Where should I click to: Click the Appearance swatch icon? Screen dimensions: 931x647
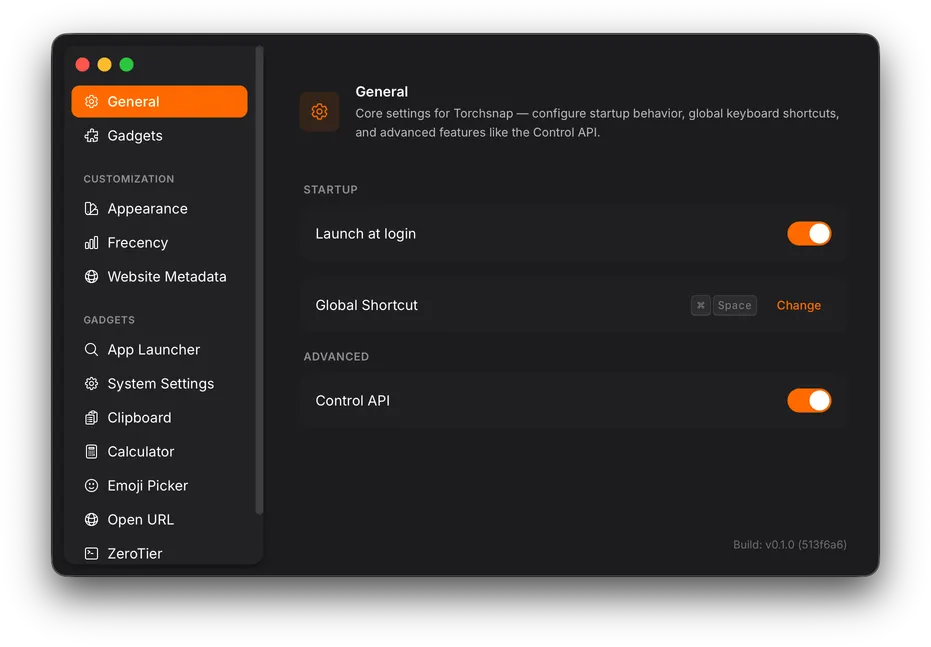pyautogui.click(x=91, y=209)
